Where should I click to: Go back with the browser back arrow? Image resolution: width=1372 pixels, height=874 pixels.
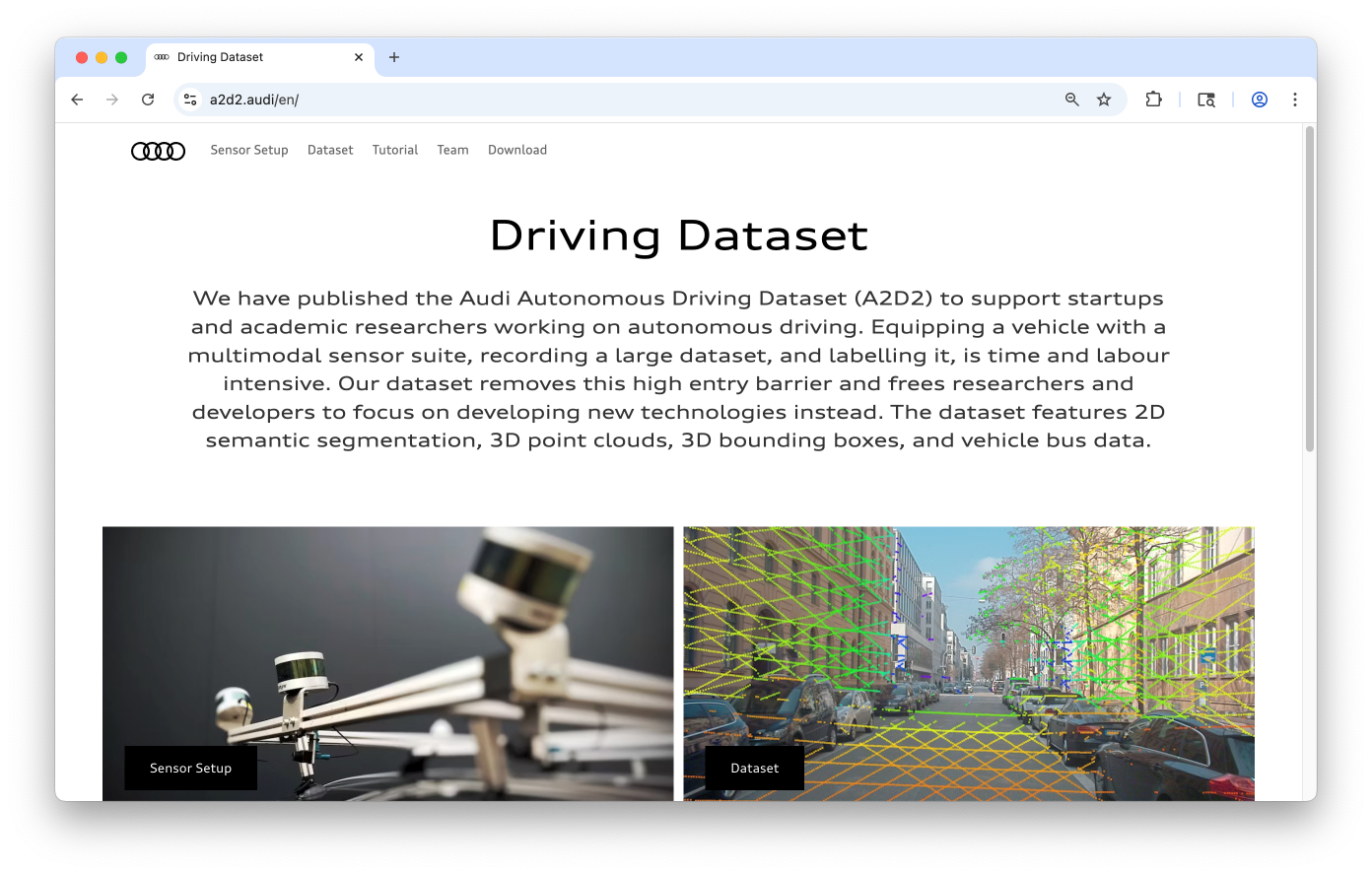[x=77, y=100]
